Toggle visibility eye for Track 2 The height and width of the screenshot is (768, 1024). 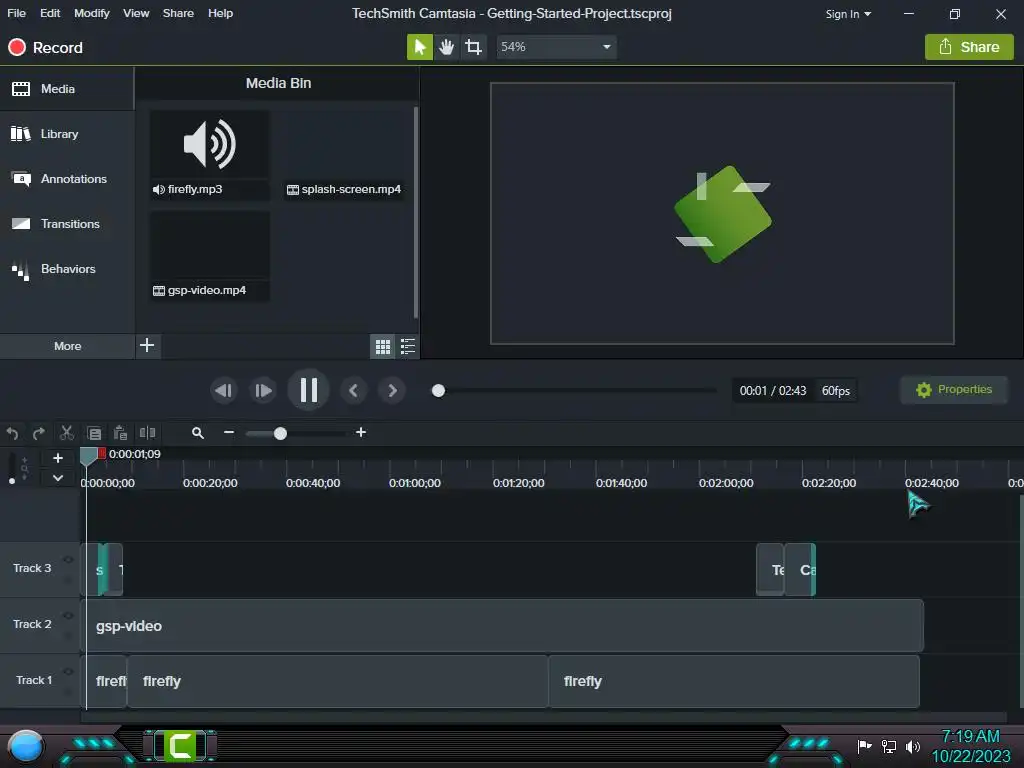click(x=68, y=616)
